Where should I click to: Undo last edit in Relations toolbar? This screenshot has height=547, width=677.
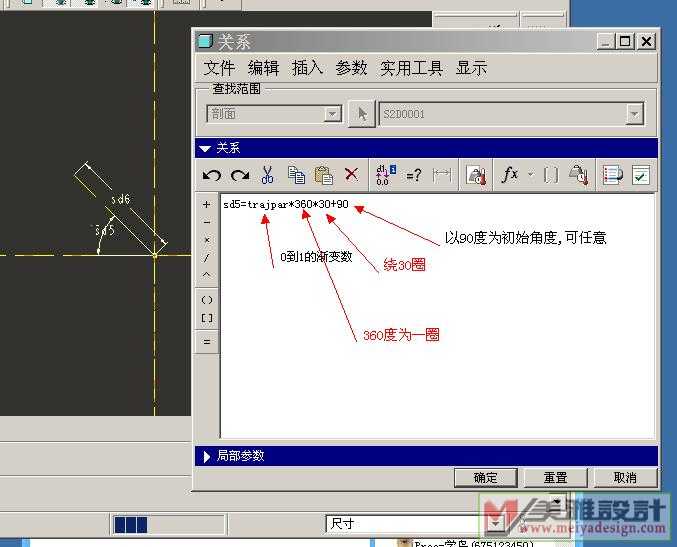[x=212, y=175]
